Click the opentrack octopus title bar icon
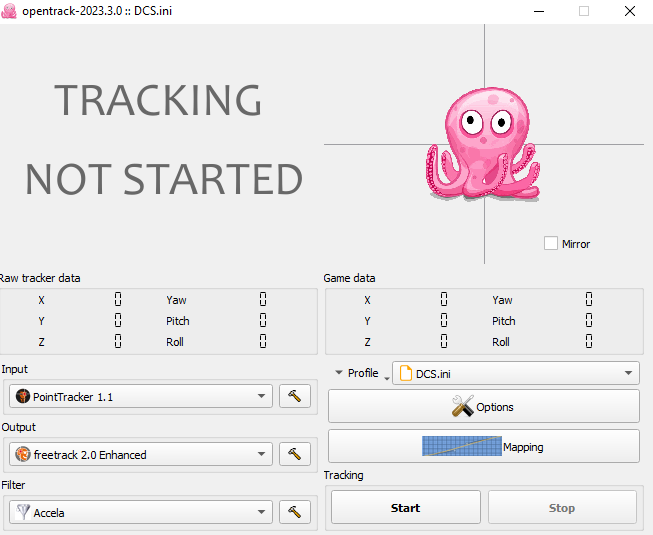Image resolution: width=653 pixels, height=535 pixels. 9,11
